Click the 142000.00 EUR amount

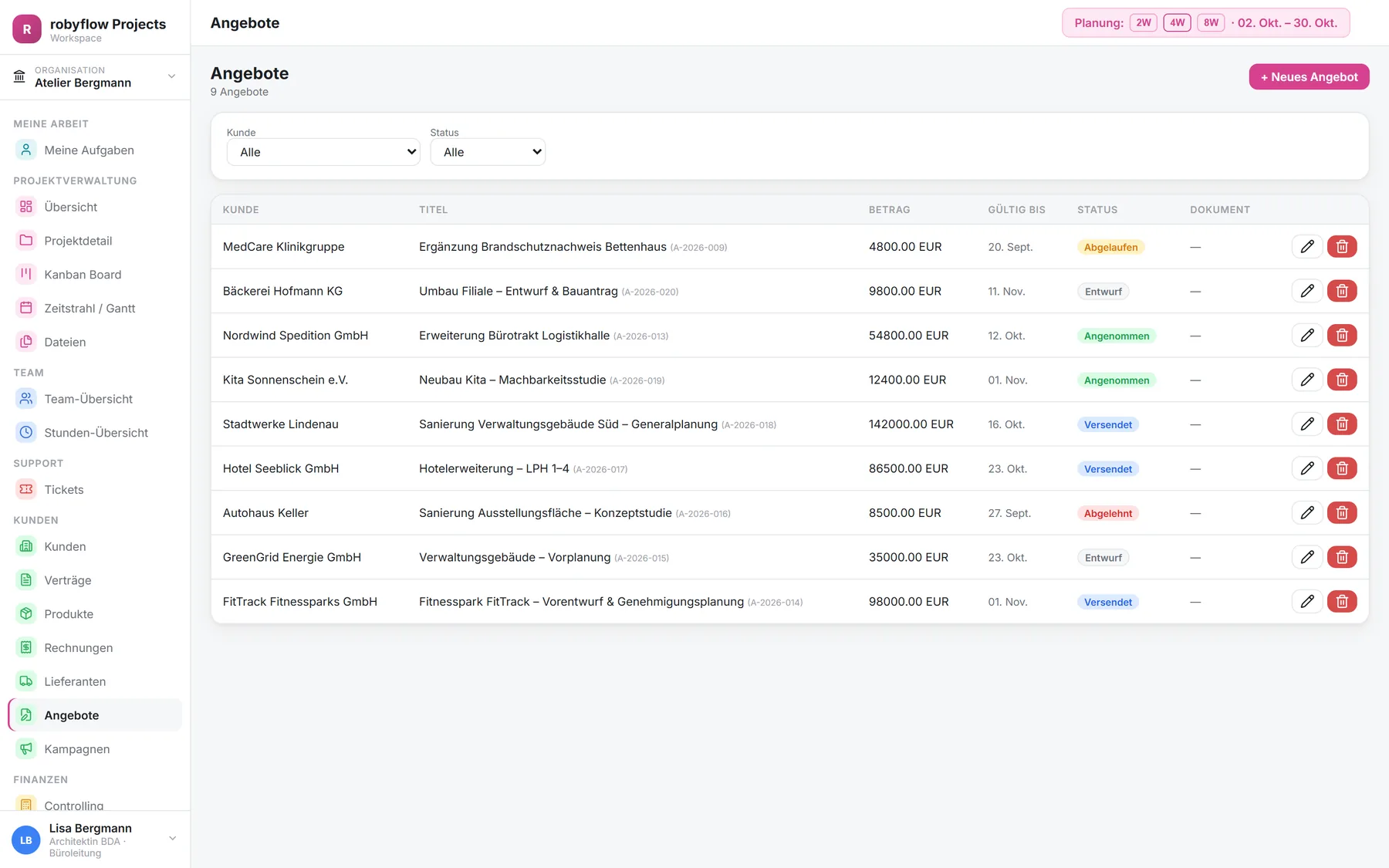(x=911, y=424)
